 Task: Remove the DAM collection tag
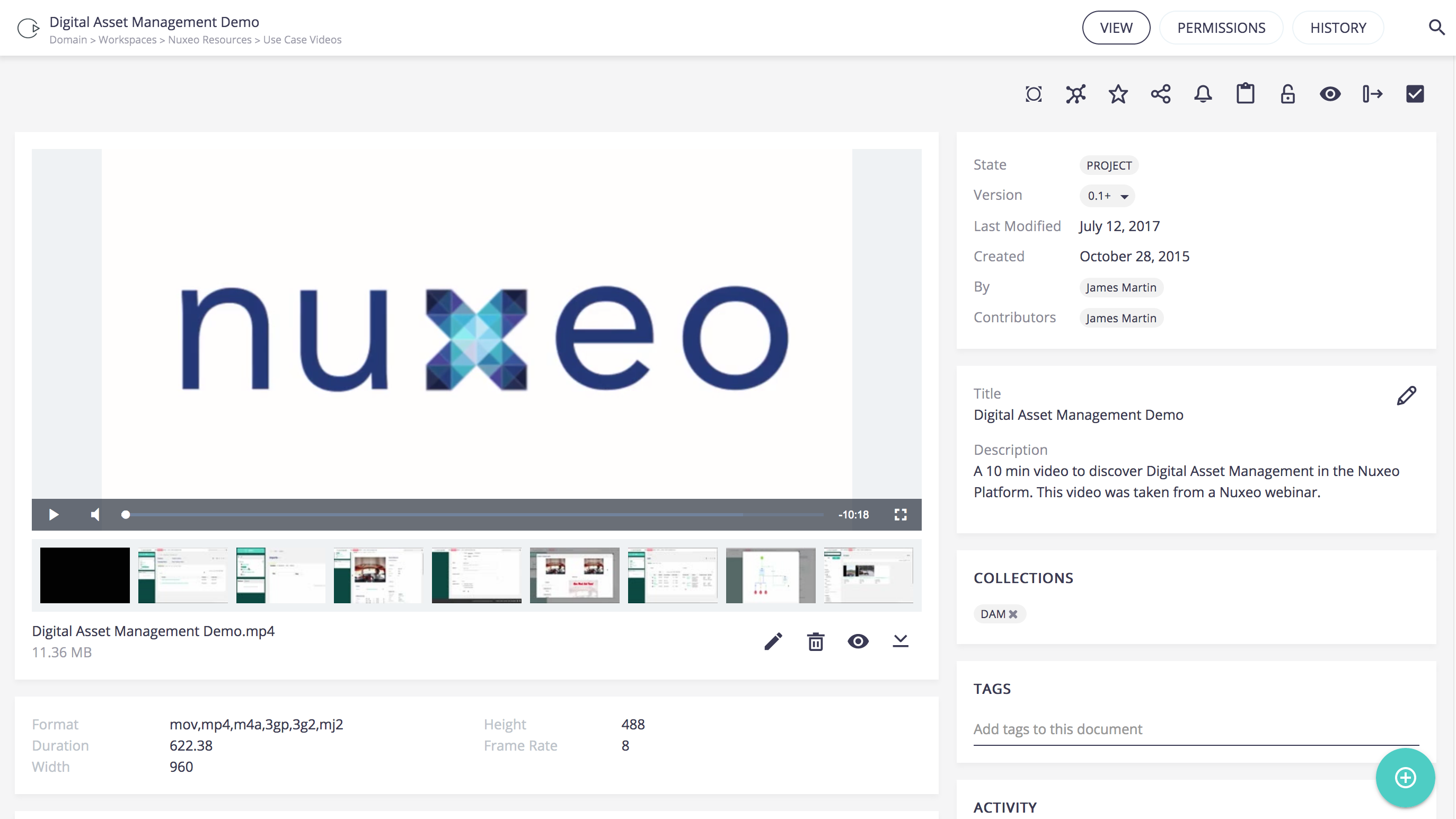(x=1013, y=614)
